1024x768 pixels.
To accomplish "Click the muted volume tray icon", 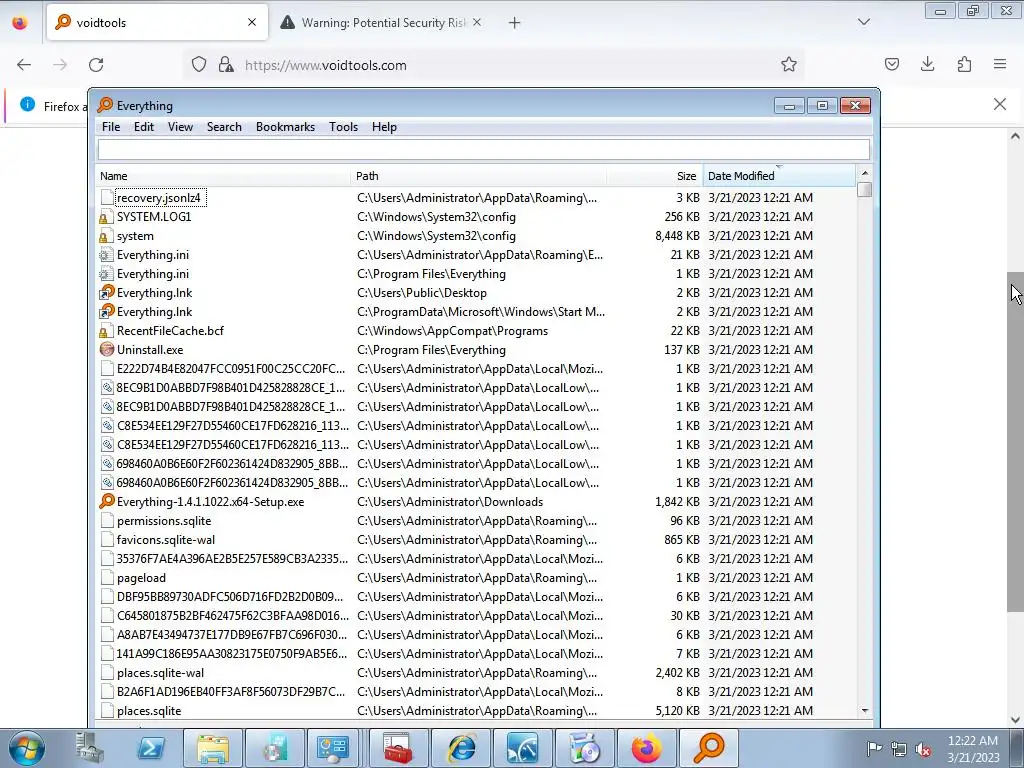I will 923,749.
